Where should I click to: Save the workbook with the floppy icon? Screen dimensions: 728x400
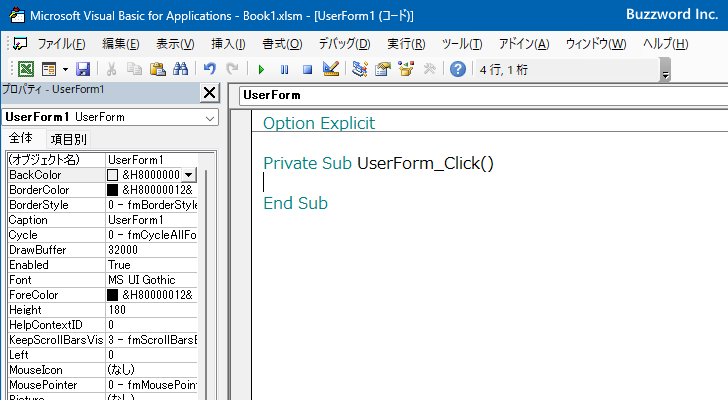(x=83, y=70)
